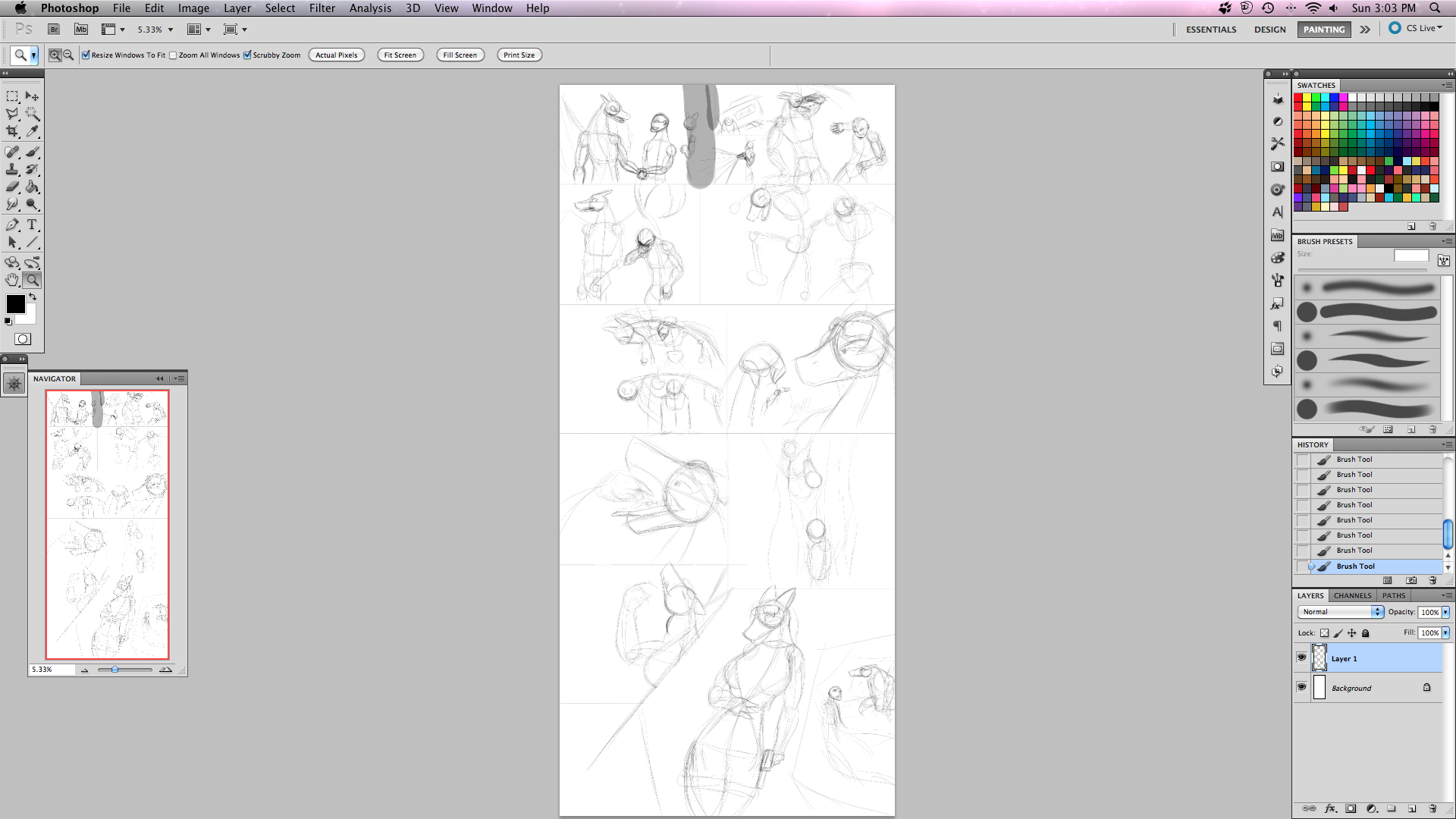Enable Zoom All Windows checkbox
The image size is (1456, 819).
point(173,55)
